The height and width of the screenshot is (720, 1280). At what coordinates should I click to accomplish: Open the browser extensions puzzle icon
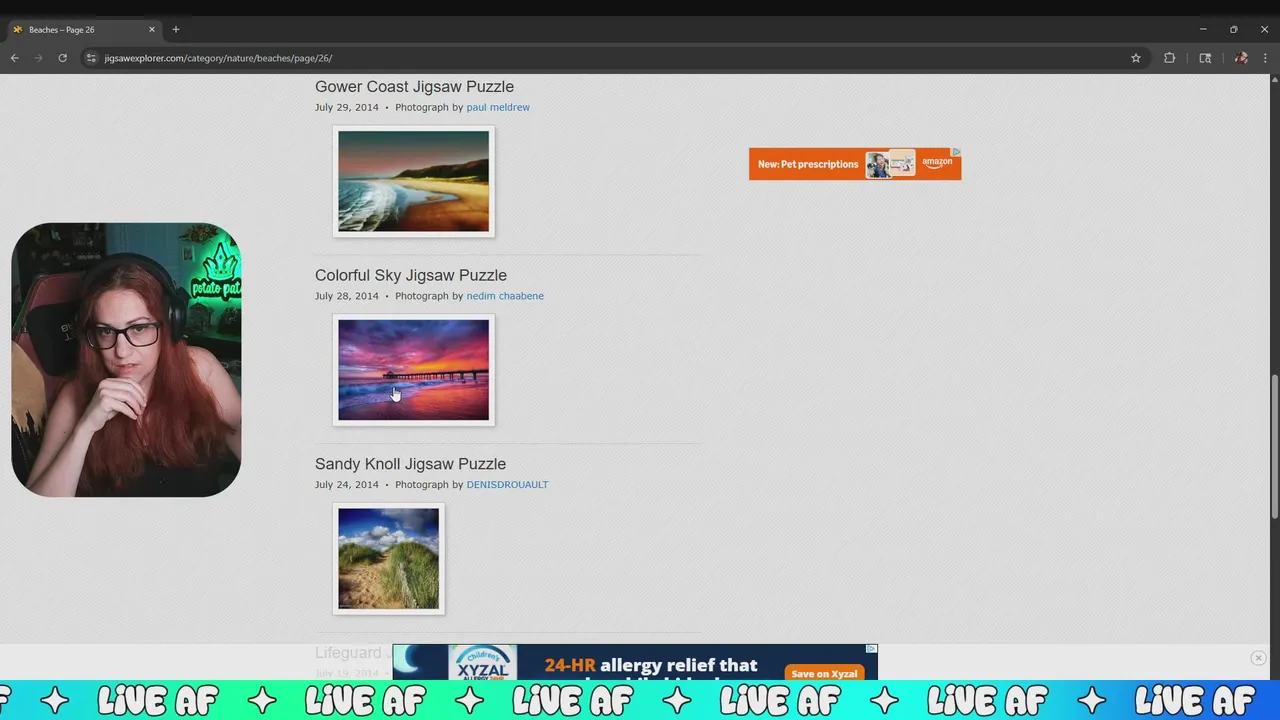click(x=1169, y=58)
